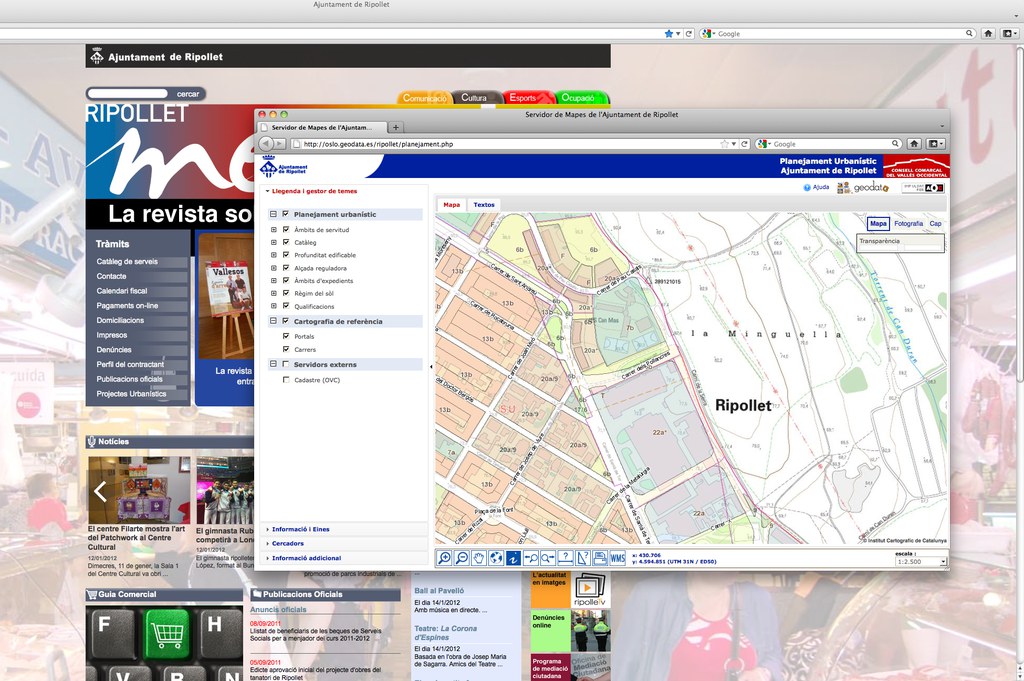Switch to the Textos tab
This screenshot has height=681, width=1024.
coord(484,205)
